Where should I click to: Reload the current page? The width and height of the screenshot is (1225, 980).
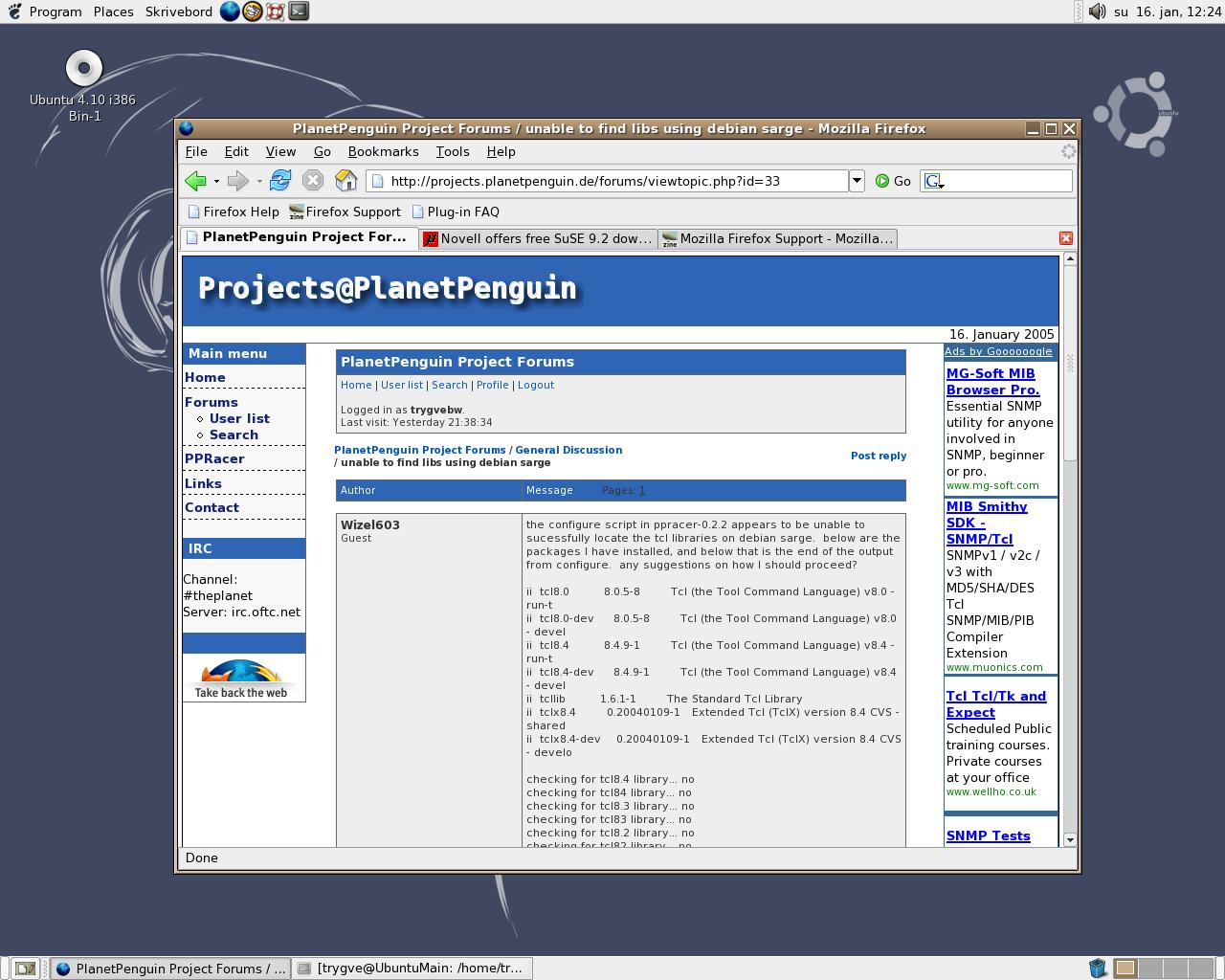pos(280,180)
